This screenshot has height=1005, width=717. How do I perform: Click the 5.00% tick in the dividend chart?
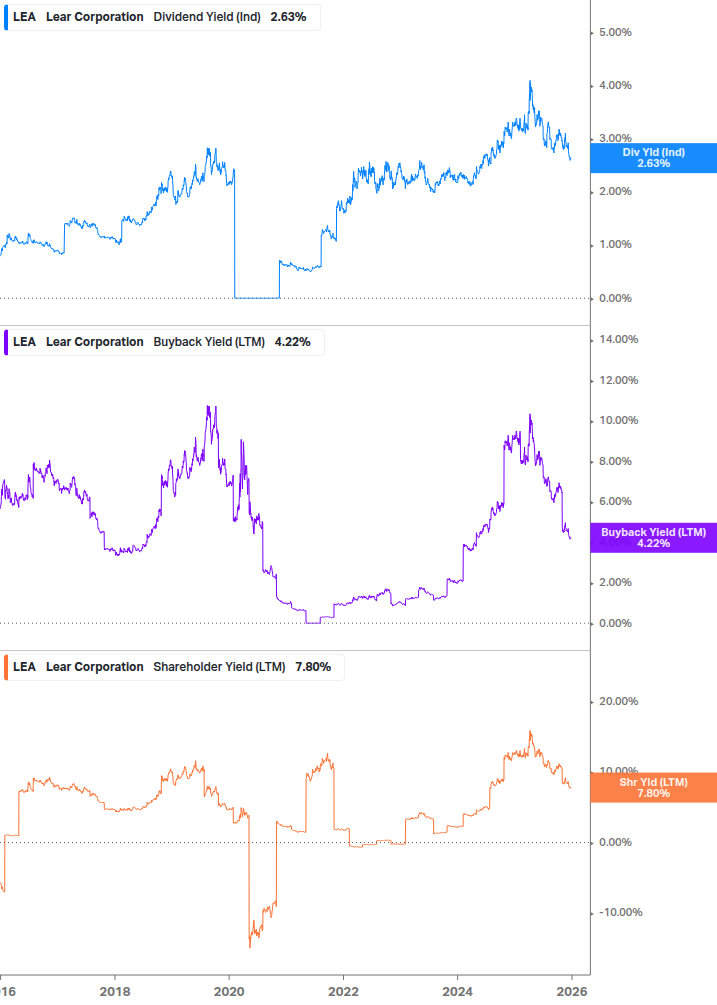tap(615, 32)
